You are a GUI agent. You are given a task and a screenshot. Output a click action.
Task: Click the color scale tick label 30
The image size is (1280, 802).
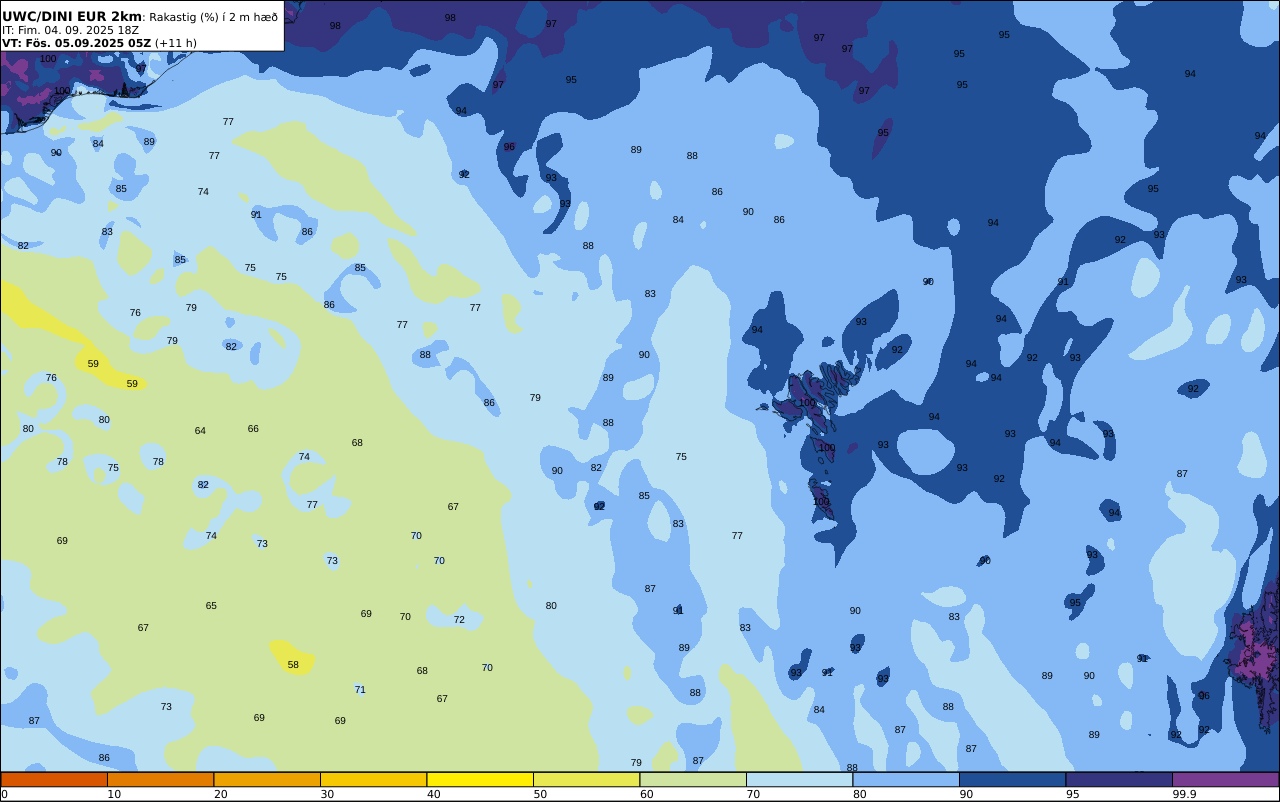pos(327,794)
